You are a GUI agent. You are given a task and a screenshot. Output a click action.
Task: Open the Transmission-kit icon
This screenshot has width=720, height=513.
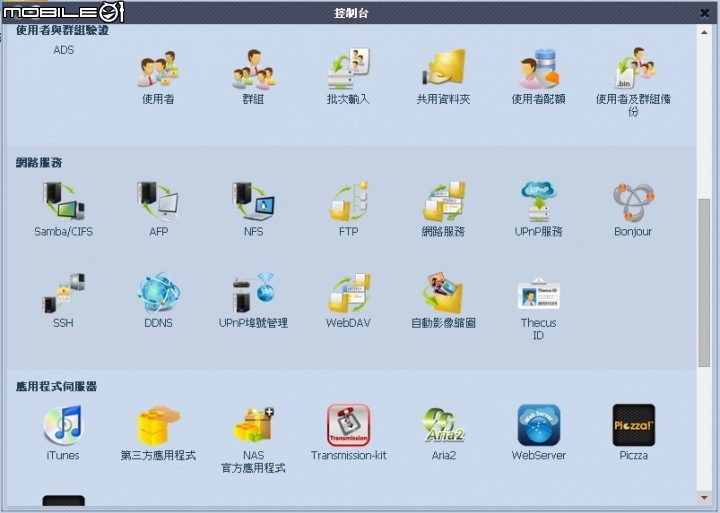349,425
